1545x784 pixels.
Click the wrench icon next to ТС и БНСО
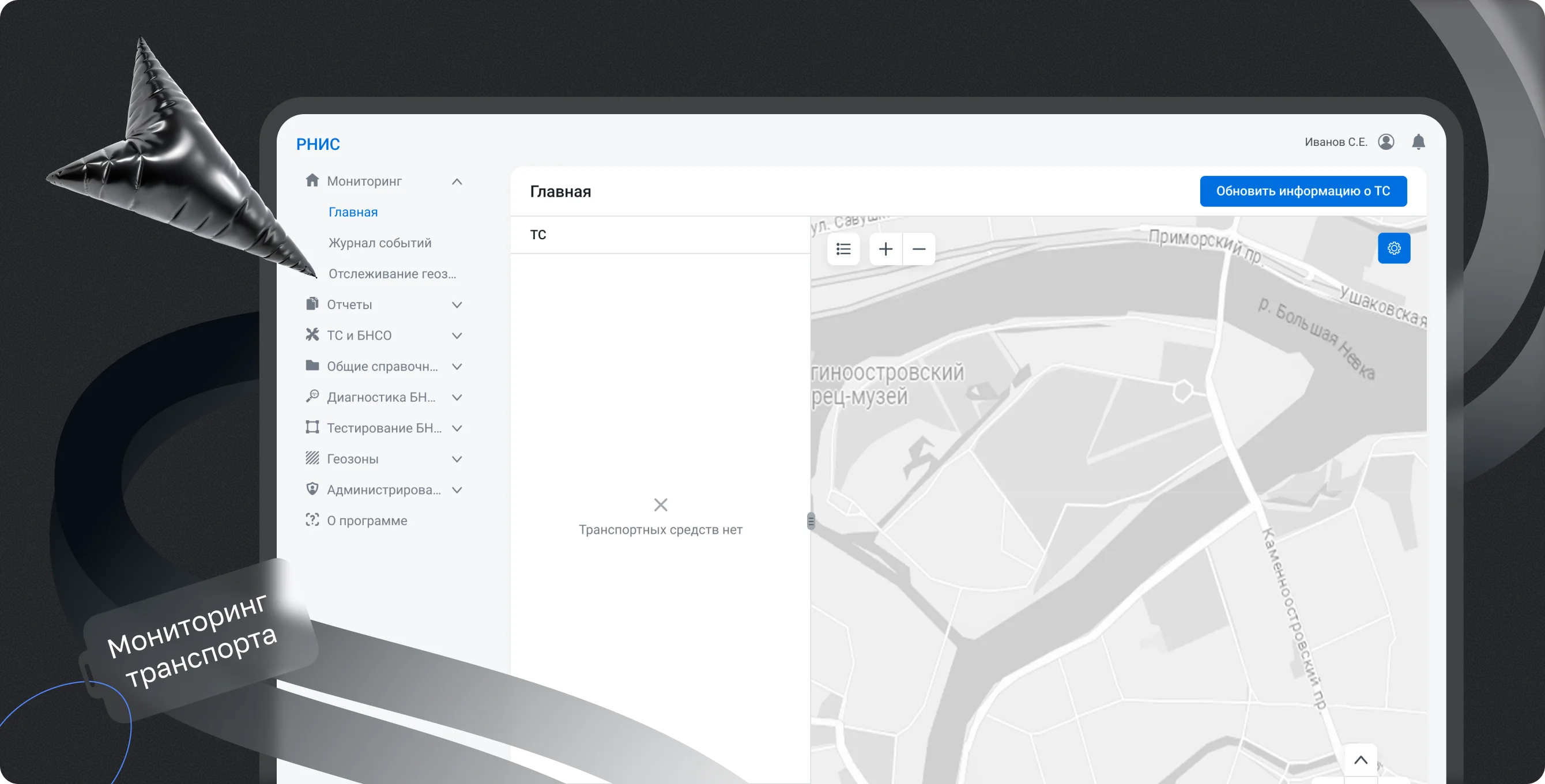312,335
